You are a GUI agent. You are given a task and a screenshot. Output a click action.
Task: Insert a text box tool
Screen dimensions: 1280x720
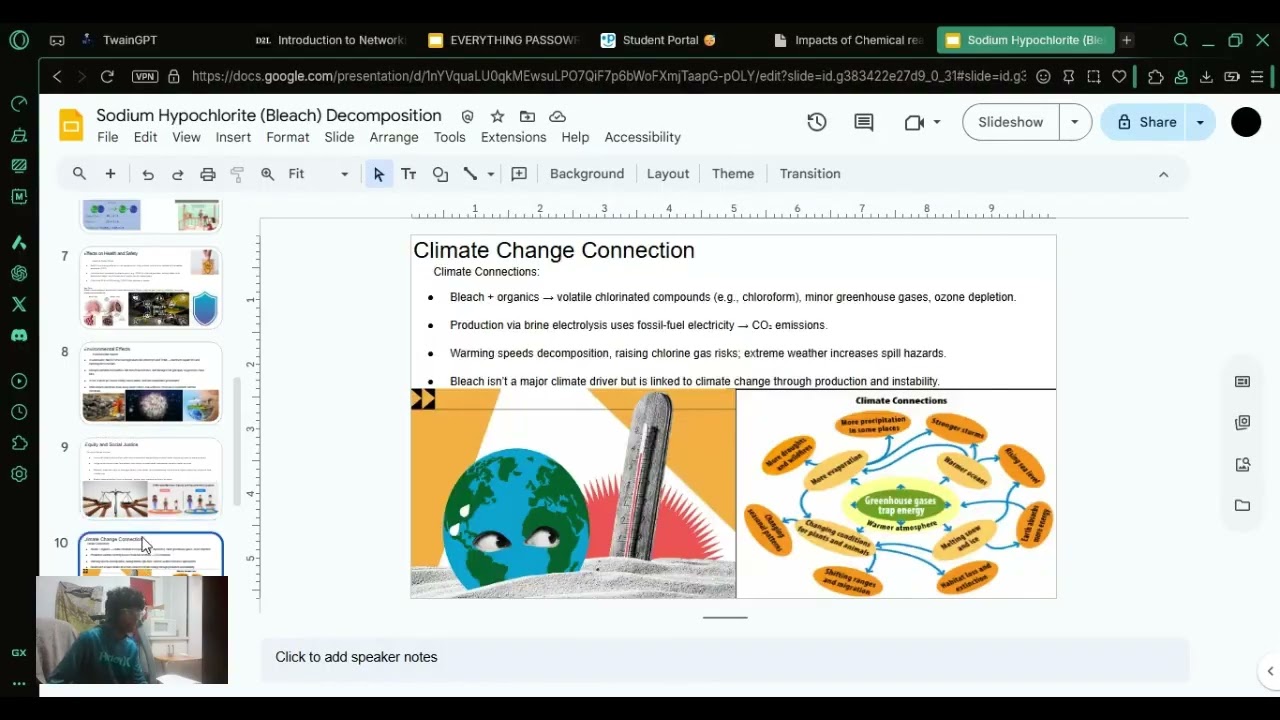(408, 174)
